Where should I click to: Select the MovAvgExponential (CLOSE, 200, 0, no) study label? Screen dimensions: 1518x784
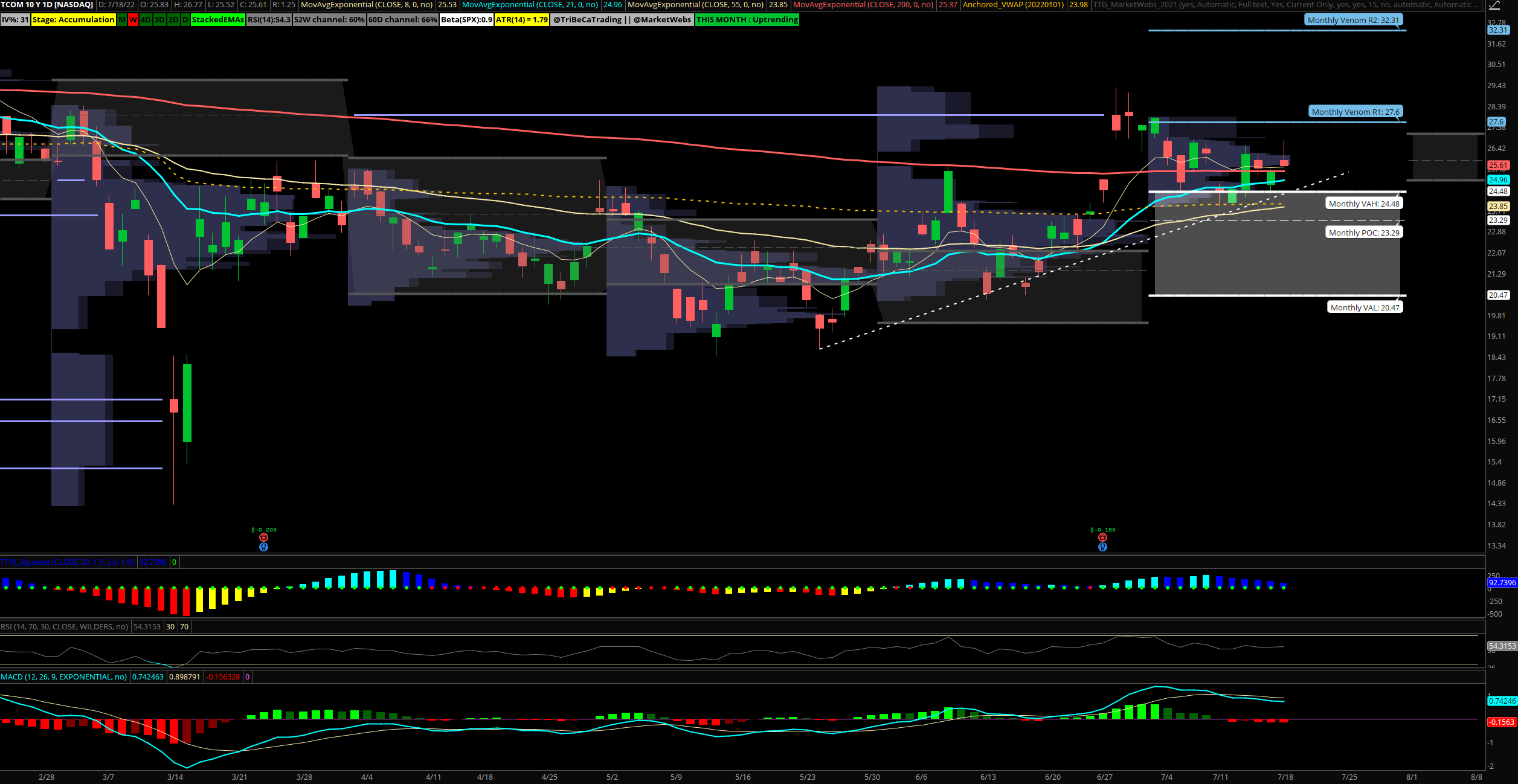click(863, 4)
